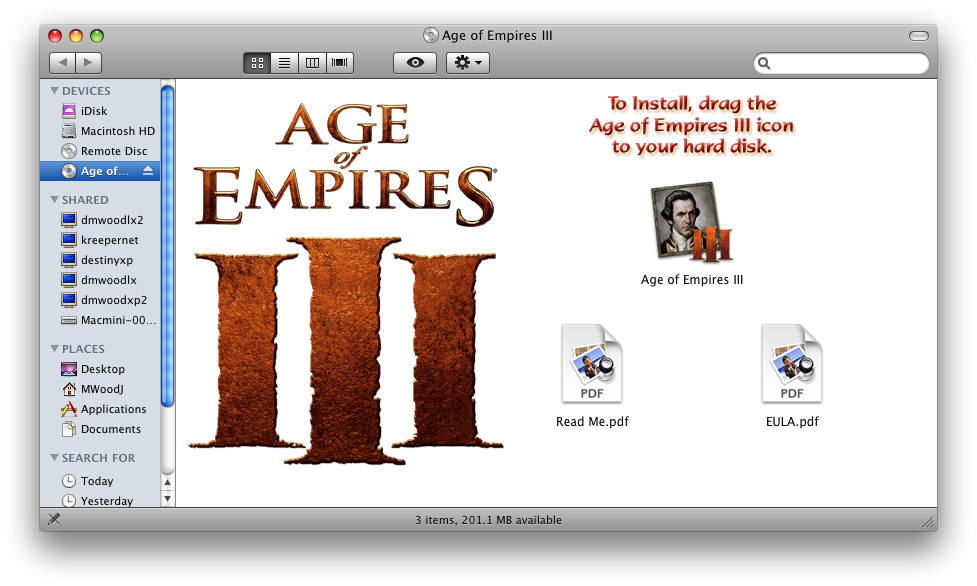This screenshot has width=977, height=586.
Task: Select the Today search in sidebar
Action: point(97,481)
